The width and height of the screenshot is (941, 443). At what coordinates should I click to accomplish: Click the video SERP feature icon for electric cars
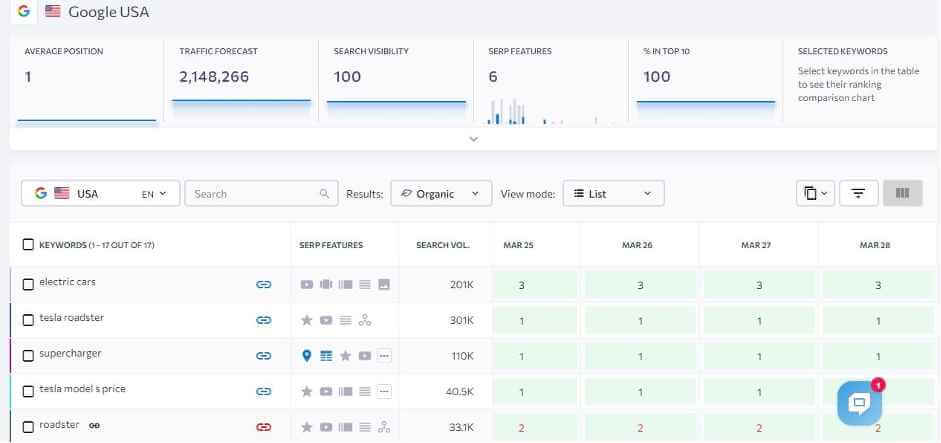307,285
